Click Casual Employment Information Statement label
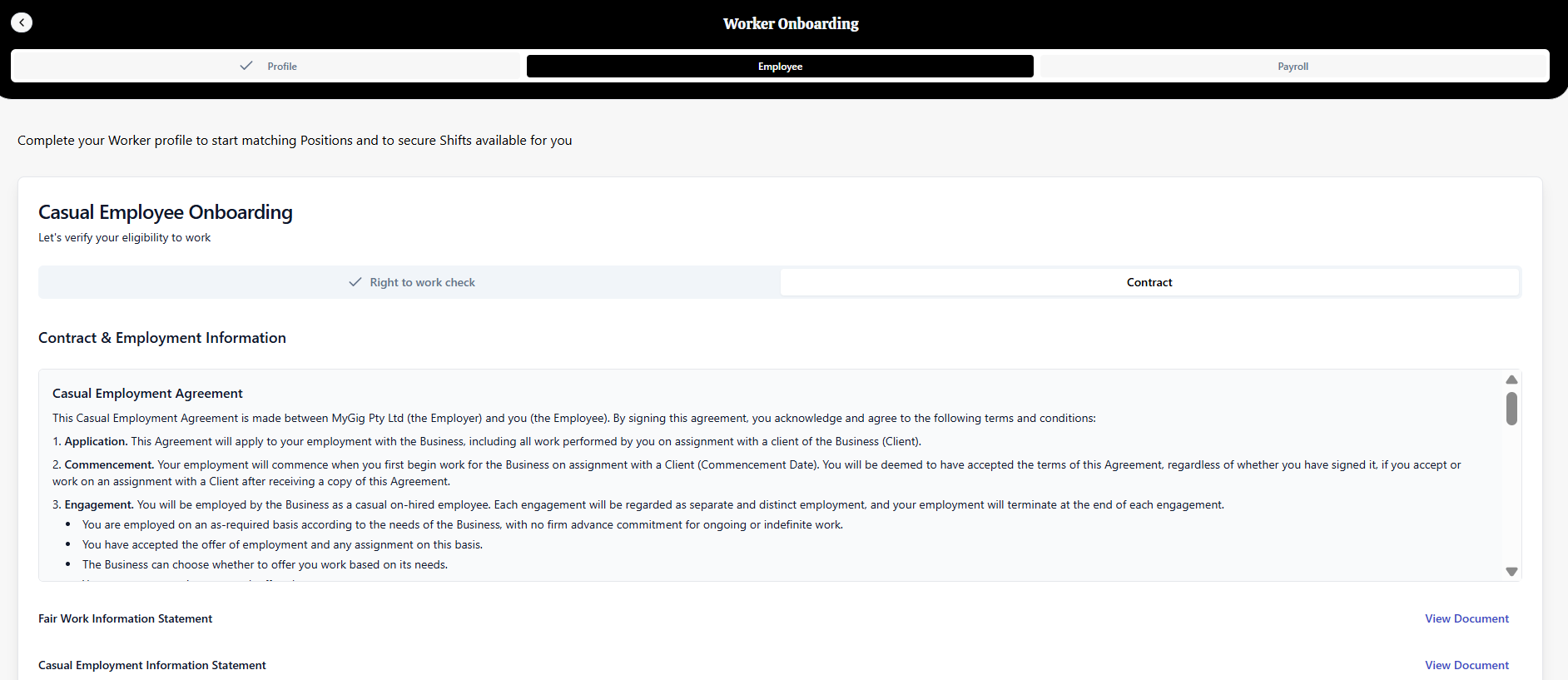This screenshot has width=1568, height=680. [152, 665]
